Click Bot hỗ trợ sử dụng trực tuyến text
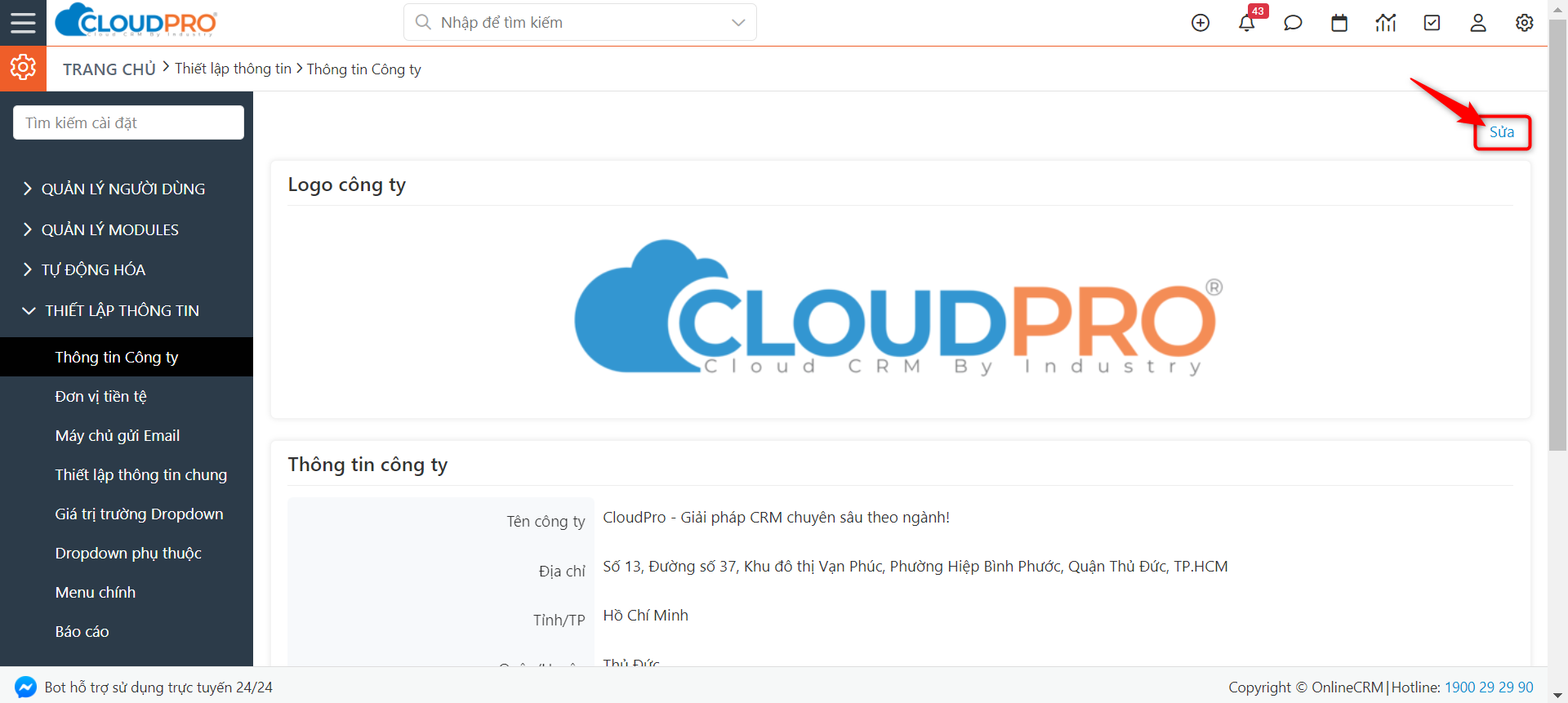The height and width of the screenshot is (703, 1568). [158, 687]
